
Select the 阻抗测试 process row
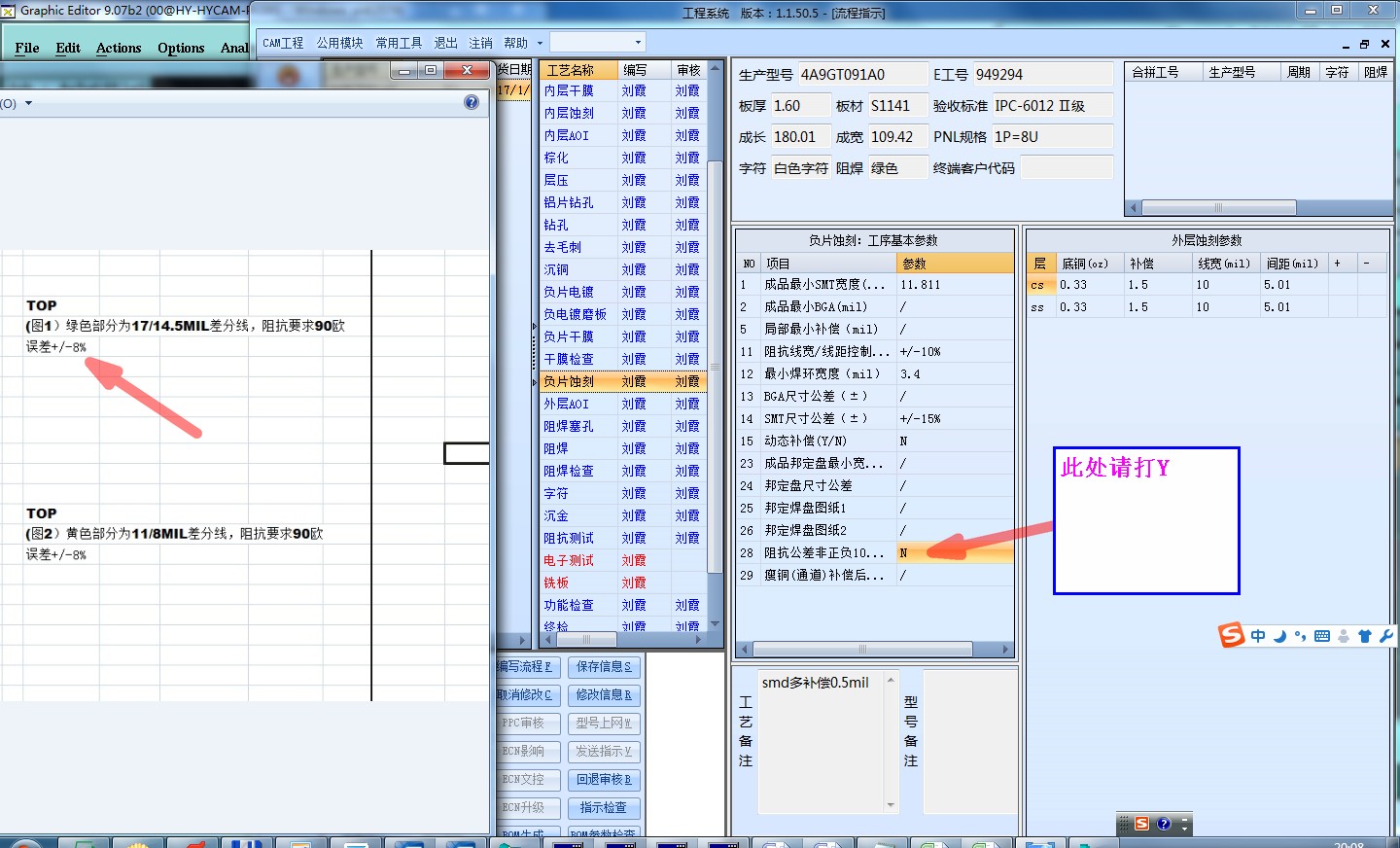(622, 538)
